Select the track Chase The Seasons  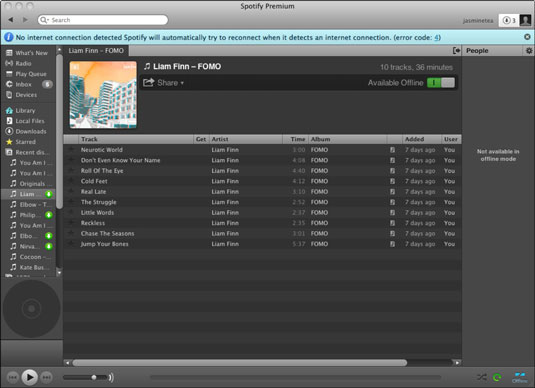107,233
